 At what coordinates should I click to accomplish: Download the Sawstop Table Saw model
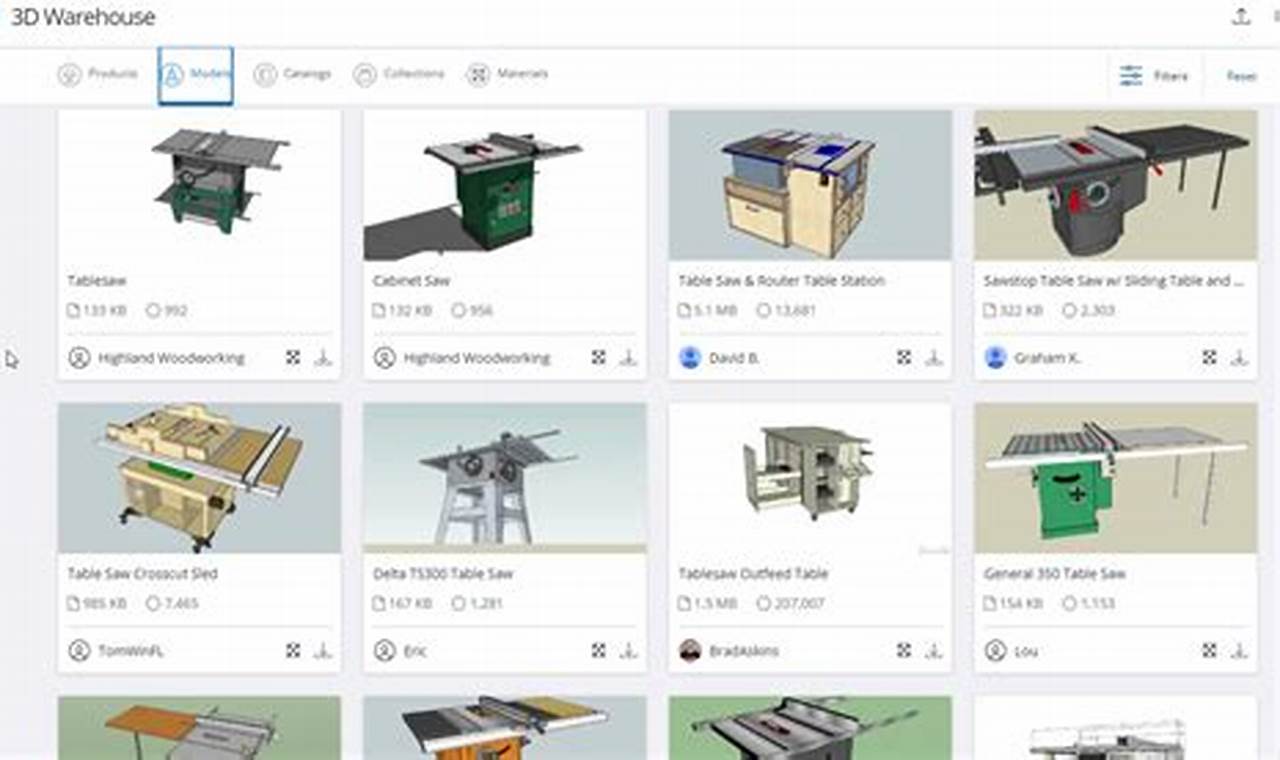click(1241, 357)
